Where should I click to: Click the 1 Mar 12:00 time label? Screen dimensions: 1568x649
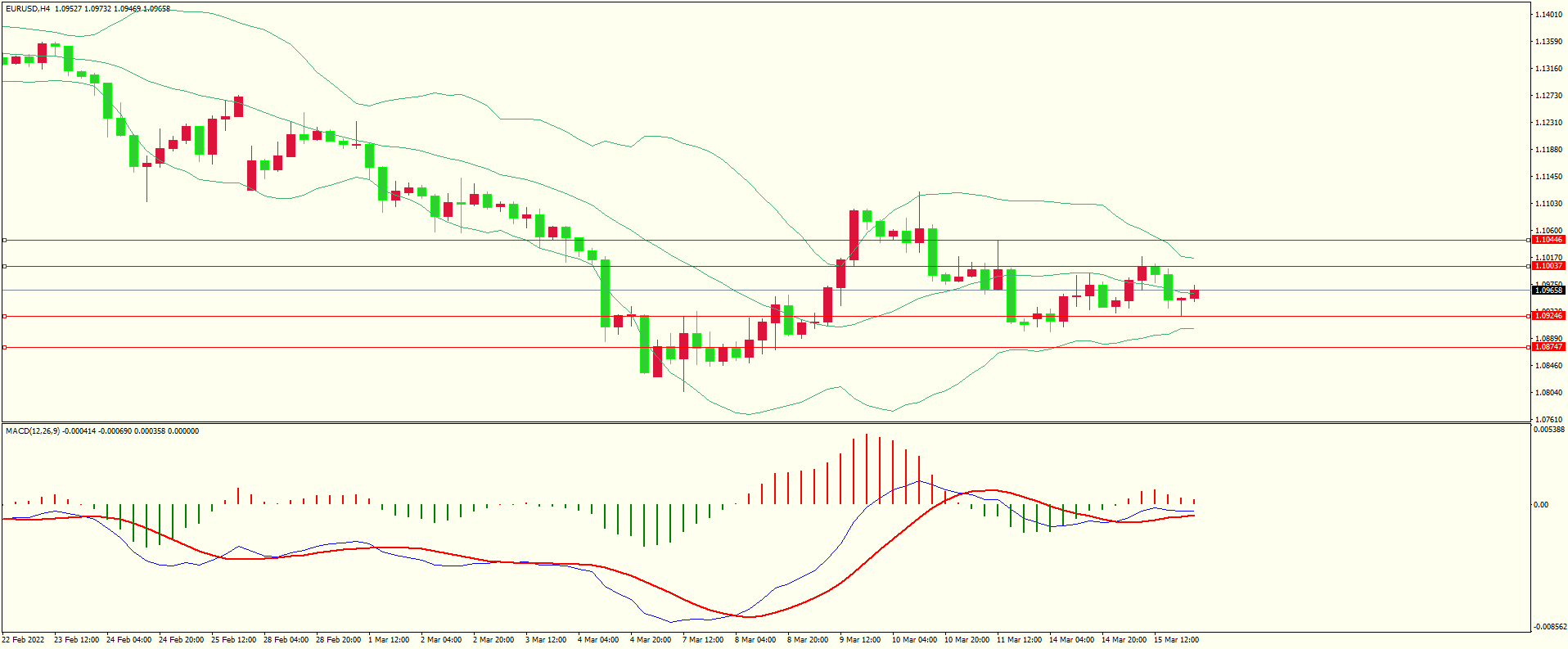389,640
